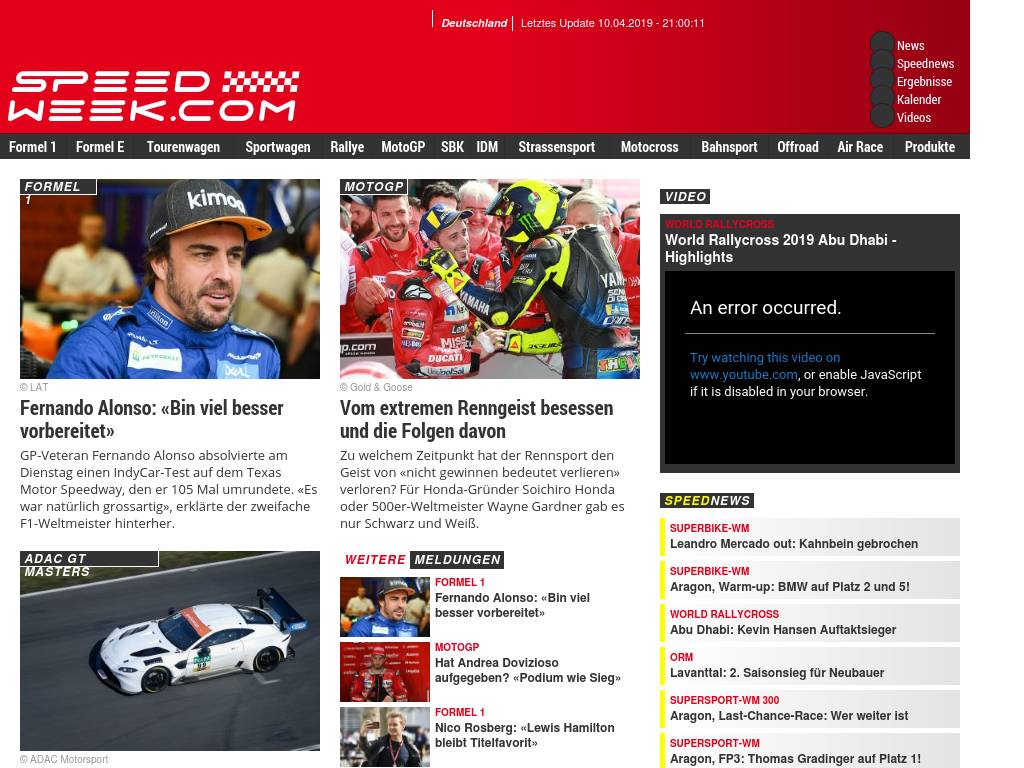Viewport: 1024px width, 768px height.
Task: Open Abu Dhabi Kevin Hansen Auftaktsieger item
Action: [782, 630]
